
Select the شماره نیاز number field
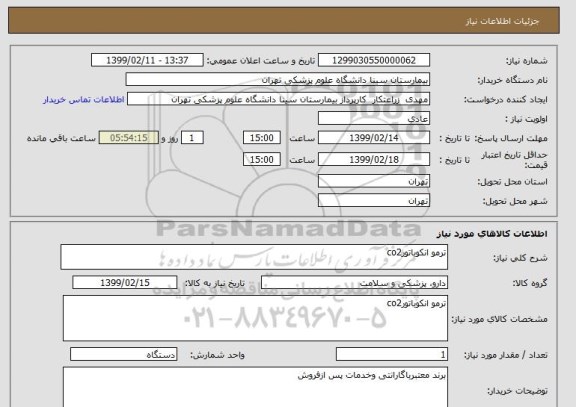374,60
